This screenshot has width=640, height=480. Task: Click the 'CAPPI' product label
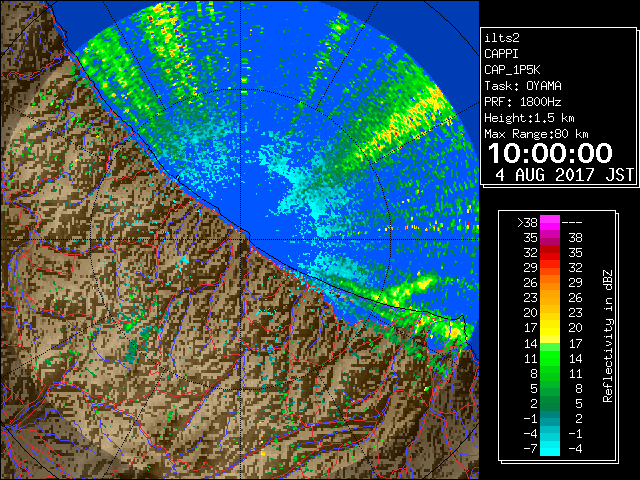(x=501, y=54)
